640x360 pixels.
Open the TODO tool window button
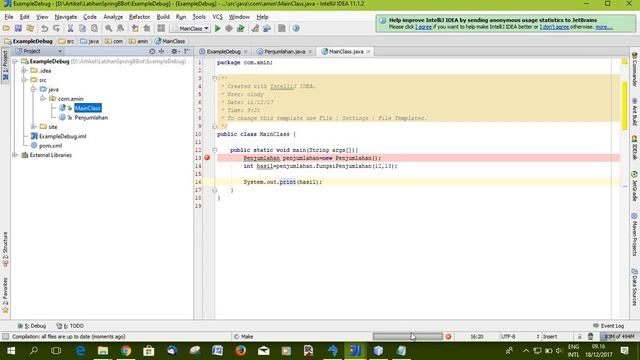point(70,326)
